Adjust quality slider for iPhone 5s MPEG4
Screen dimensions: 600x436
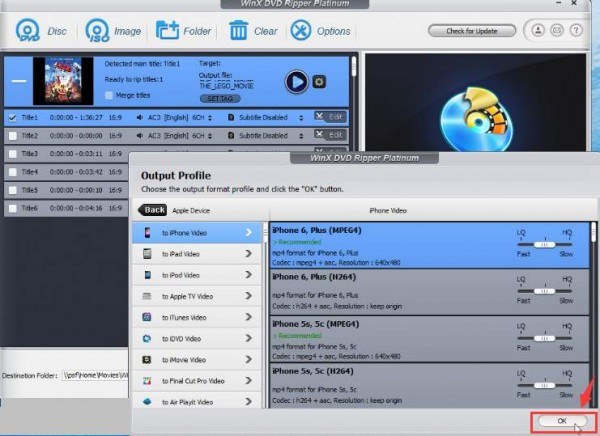click(x=545, y=338)
